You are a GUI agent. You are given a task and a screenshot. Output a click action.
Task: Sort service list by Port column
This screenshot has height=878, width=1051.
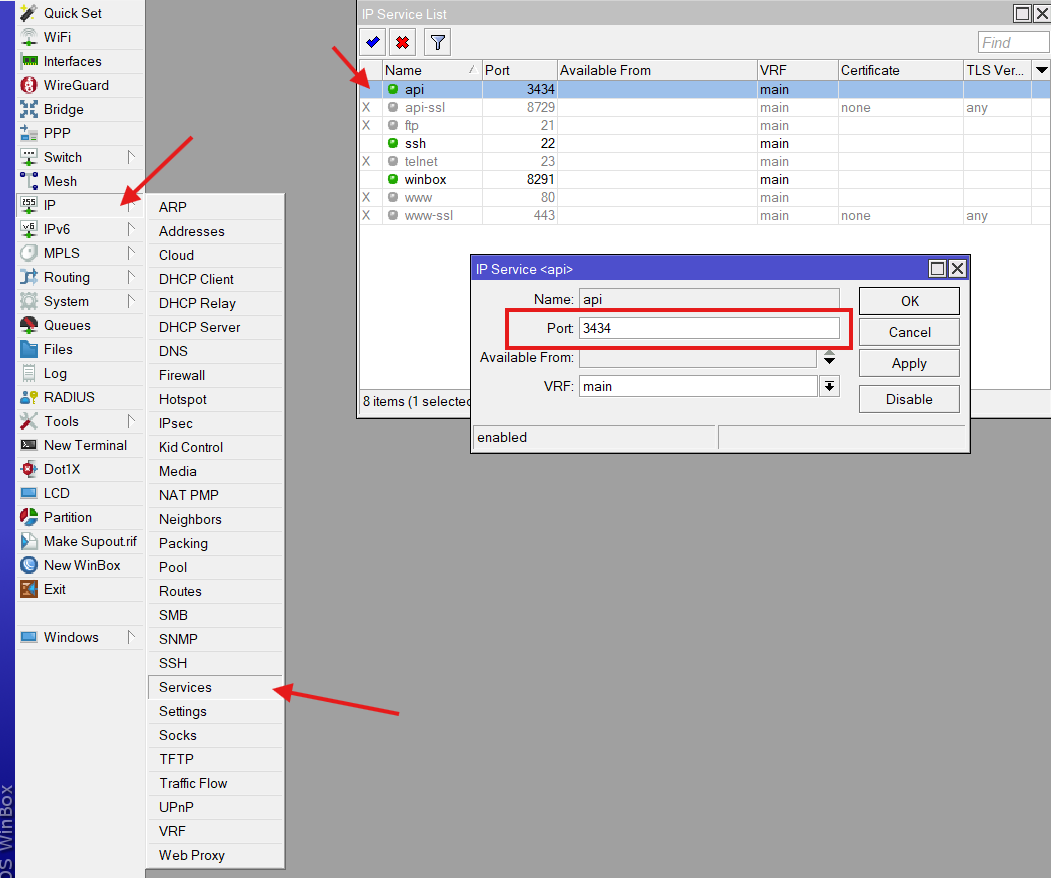[x=519, y=70]
